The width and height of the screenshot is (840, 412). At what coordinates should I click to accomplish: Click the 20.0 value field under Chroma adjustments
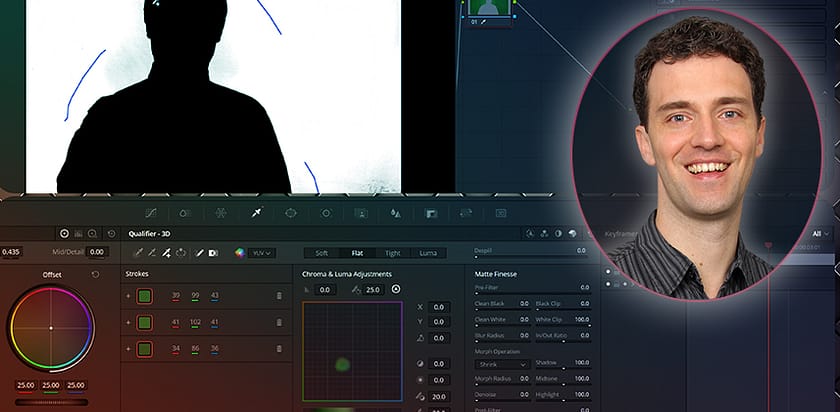pyautogui.click(x=438, y=397)
